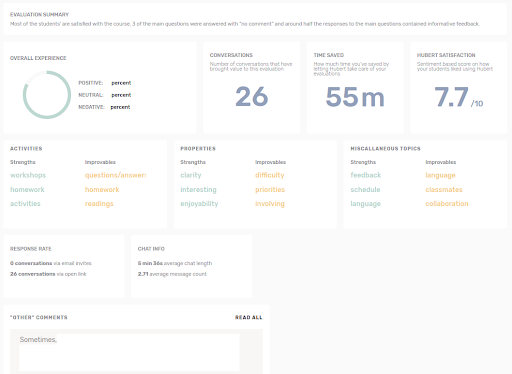This screenshot has height=374, width=512.
Task: Select 'homework' in Activities Strengths column
Action: click(x=27, y=190)
